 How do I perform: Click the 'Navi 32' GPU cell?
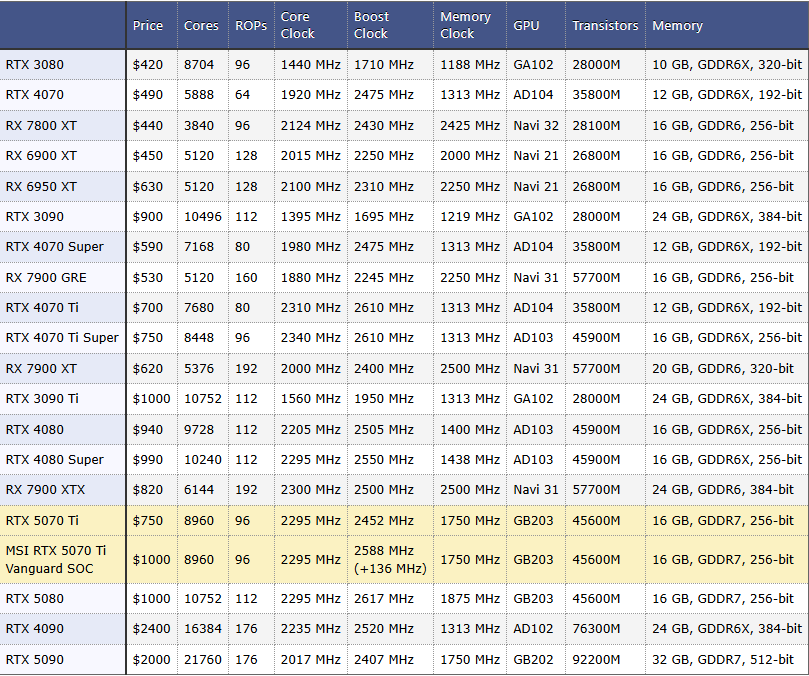point(536,125)
